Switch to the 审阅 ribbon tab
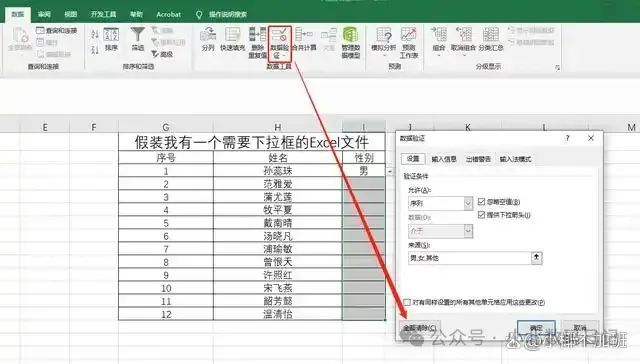The height and width of the screenshot is (364, 640). 44,14
